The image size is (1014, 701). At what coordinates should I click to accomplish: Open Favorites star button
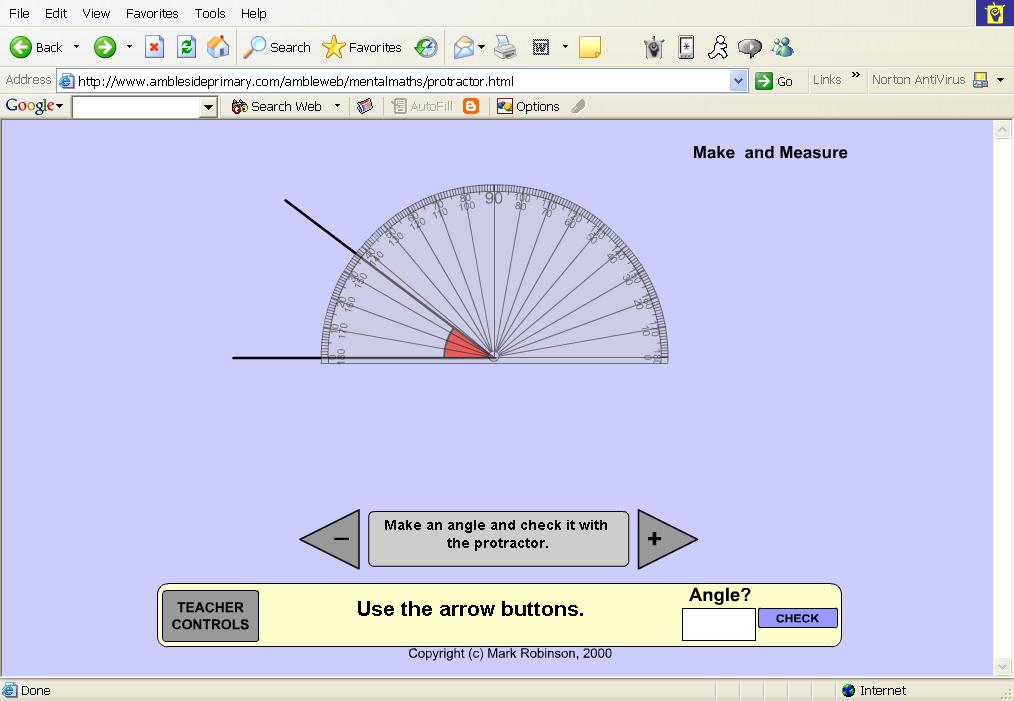point(334,47)
